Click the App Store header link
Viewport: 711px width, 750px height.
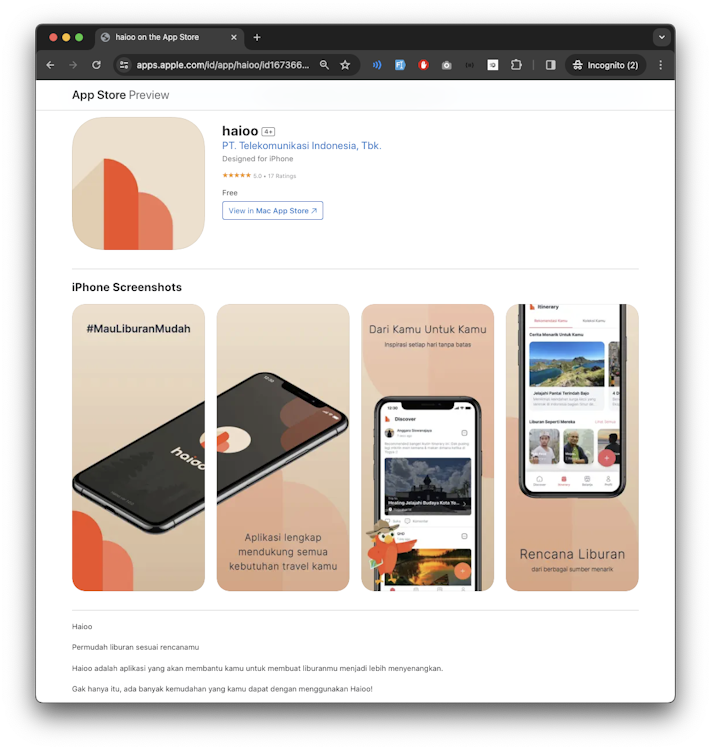[x=98, y=95]
